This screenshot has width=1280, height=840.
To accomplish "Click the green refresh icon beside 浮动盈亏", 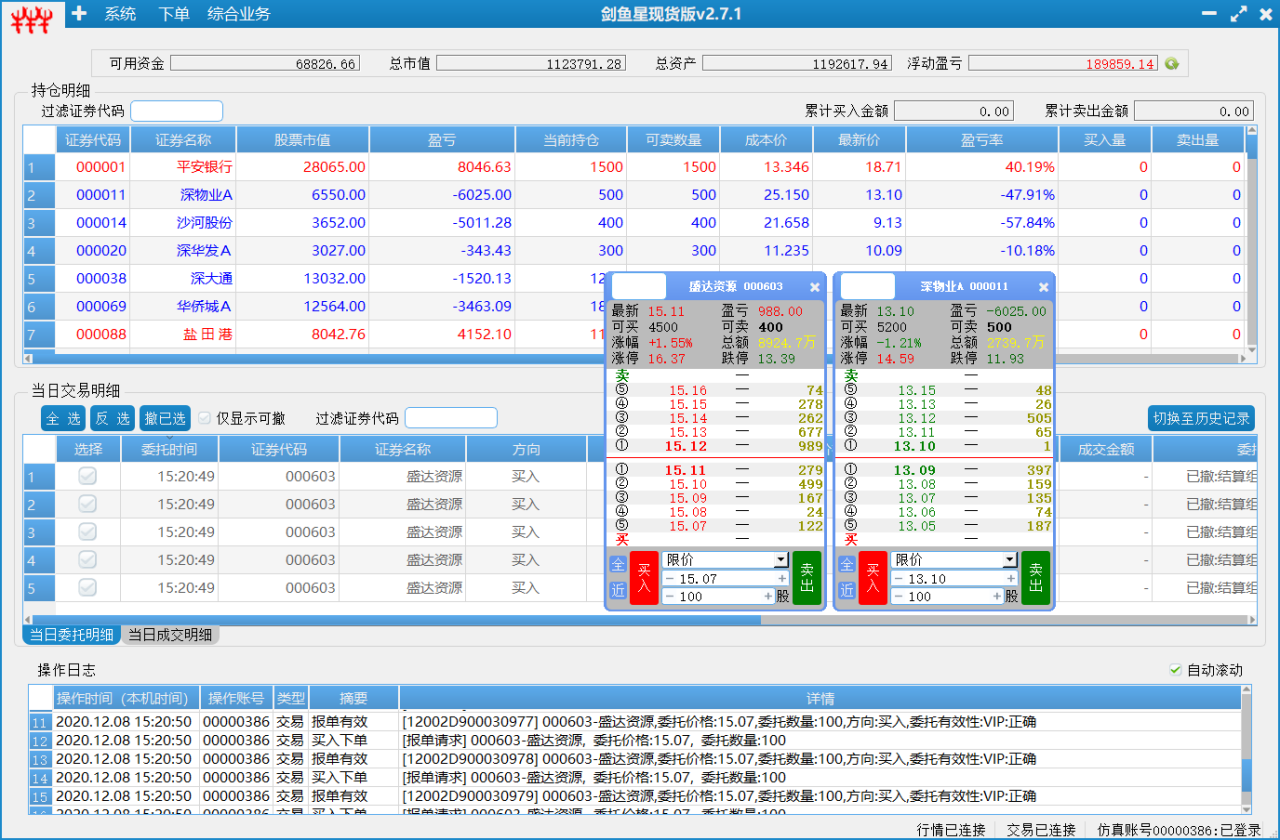I will [1172, 64].
